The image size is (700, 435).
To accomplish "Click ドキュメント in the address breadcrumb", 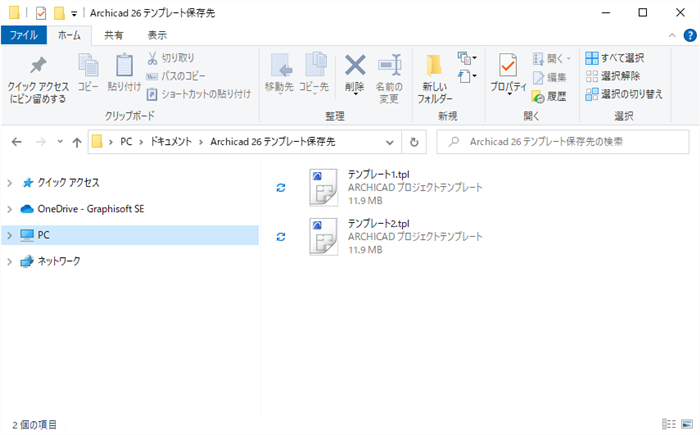I will tap(171, 142).
